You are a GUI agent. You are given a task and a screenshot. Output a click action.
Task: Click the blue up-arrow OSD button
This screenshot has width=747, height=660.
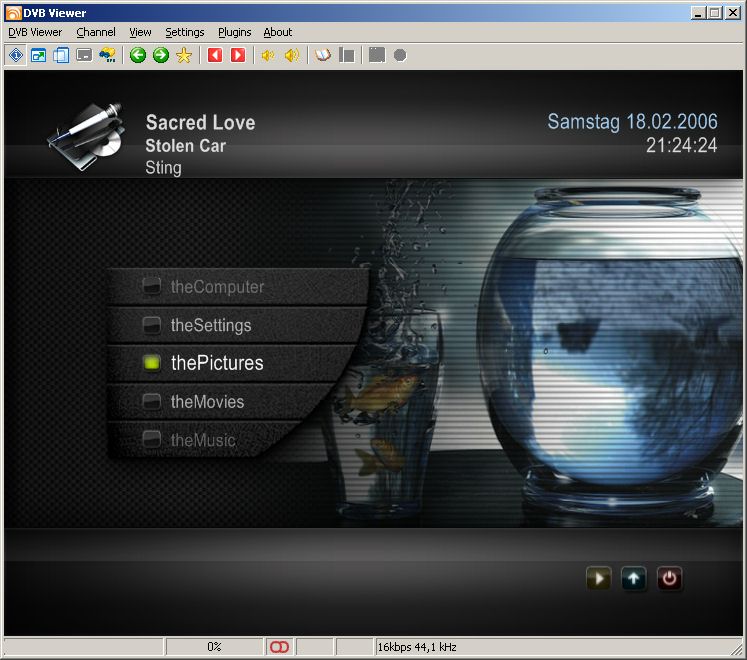click(634, 579)
